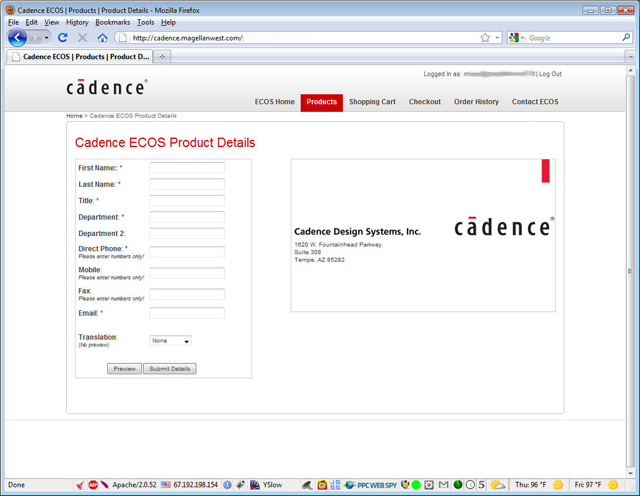
Task: Open the Edit menu
Action: tap(31, 22)
